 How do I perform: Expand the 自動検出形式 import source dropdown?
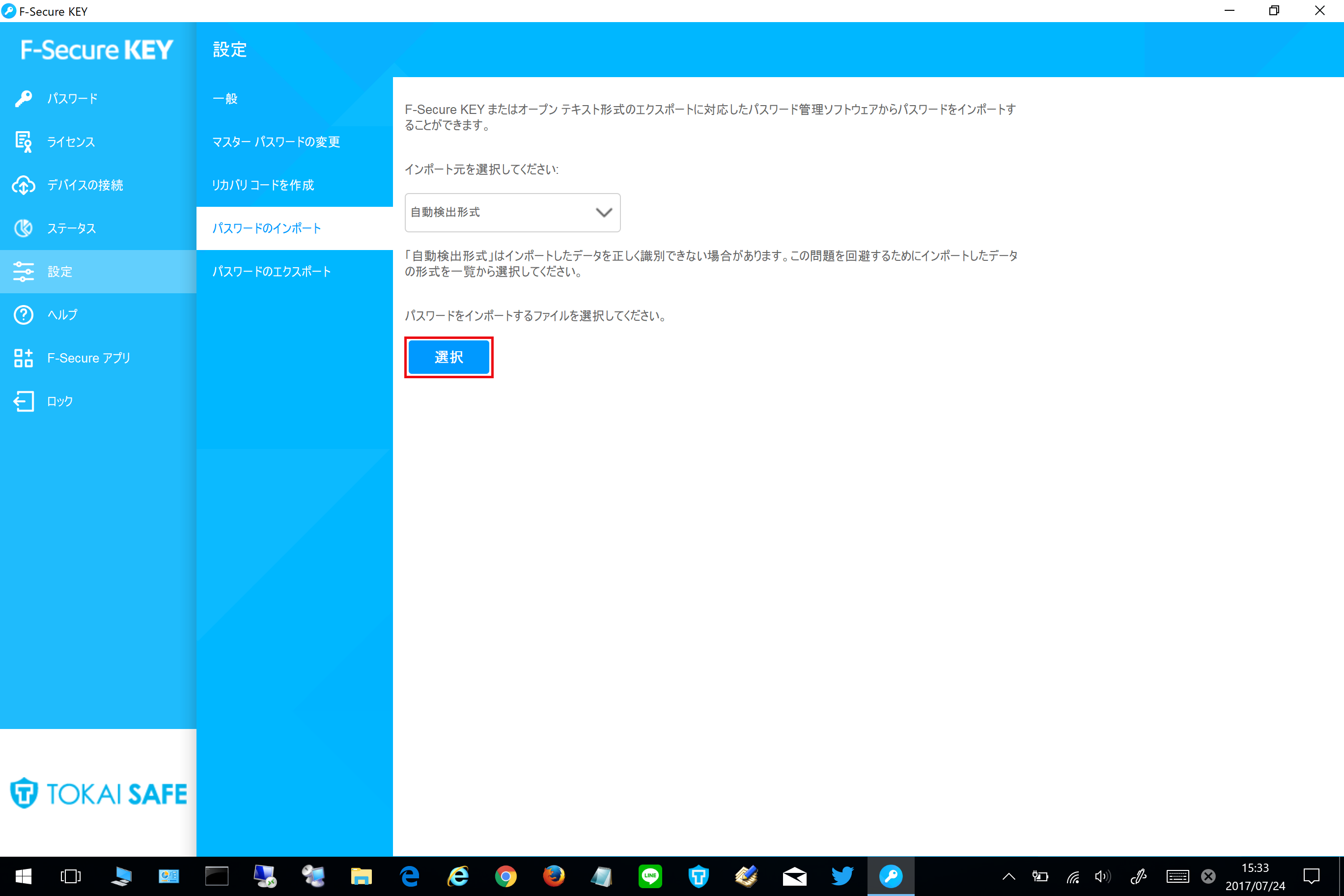tap(512, 213)
